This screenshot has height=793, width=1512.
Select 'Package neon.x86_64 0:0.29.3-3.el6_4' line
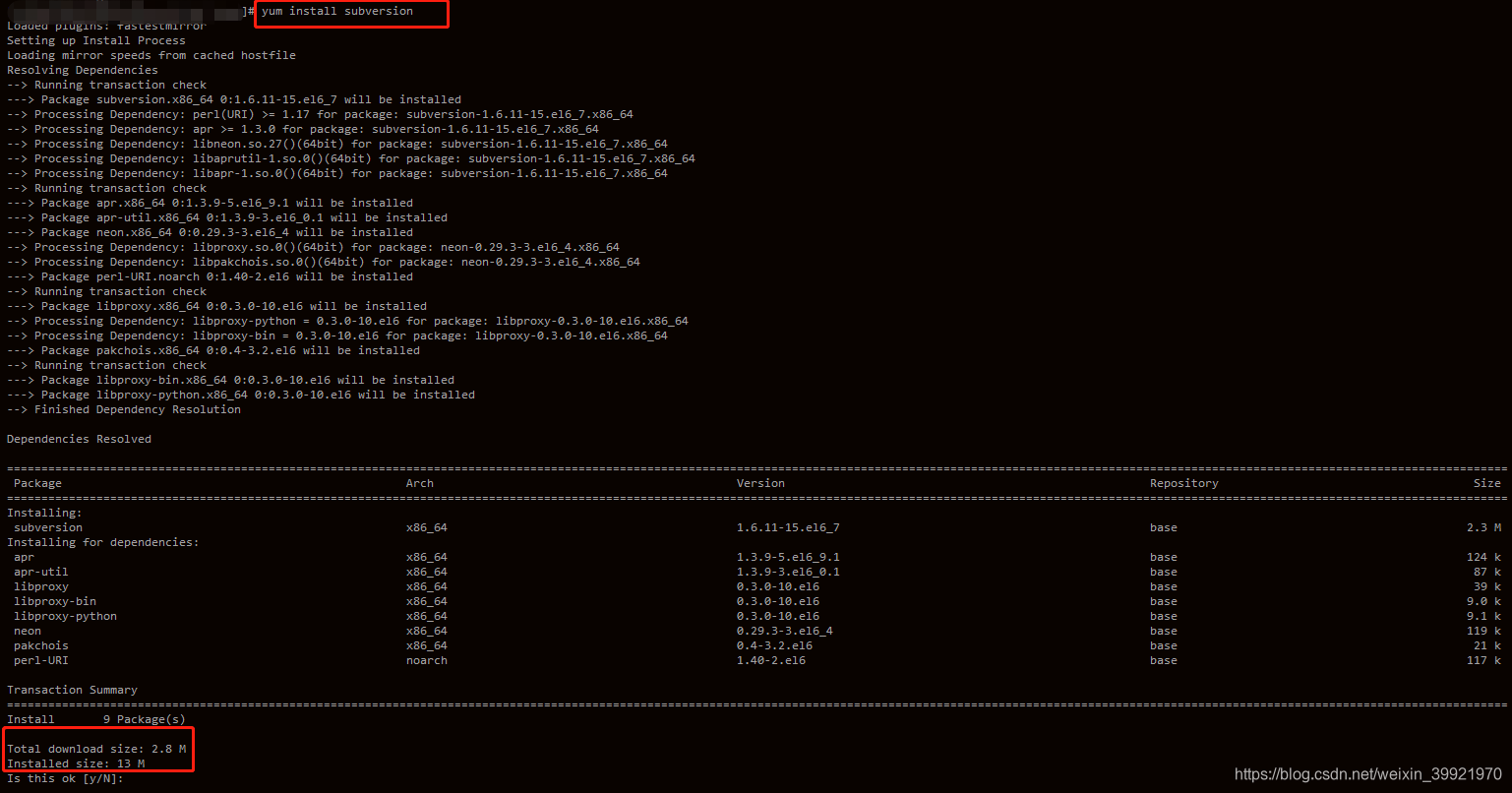click(x=210, y=232)
